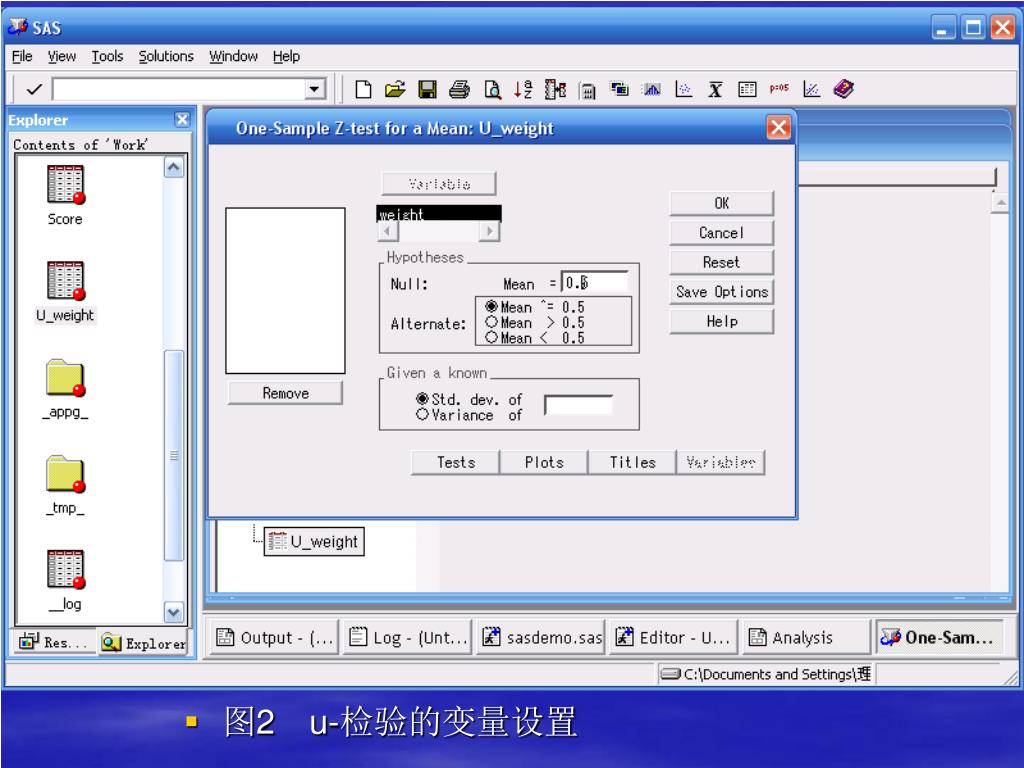Screen dimensions: 1024x768
Task: Open the Tests options button
Action: pyautogui.click(x=455, y=462)
